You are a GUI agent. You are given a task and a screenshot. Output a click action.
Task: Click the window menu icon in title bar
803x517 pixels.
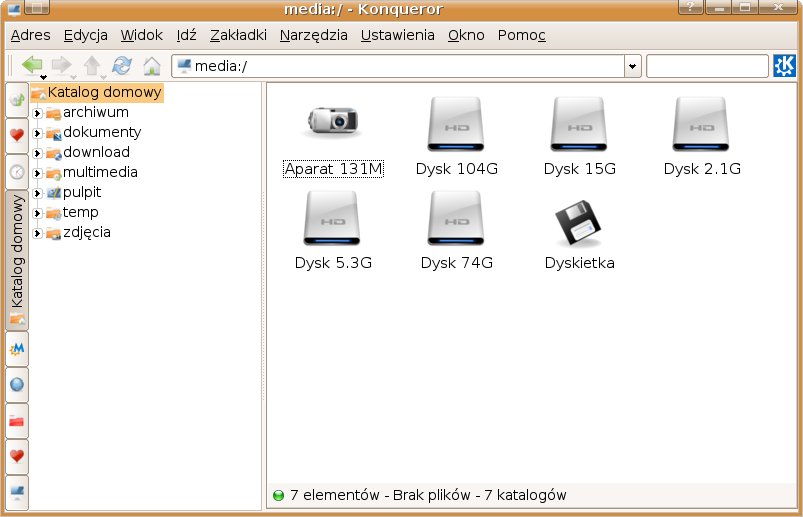(14, 7)
